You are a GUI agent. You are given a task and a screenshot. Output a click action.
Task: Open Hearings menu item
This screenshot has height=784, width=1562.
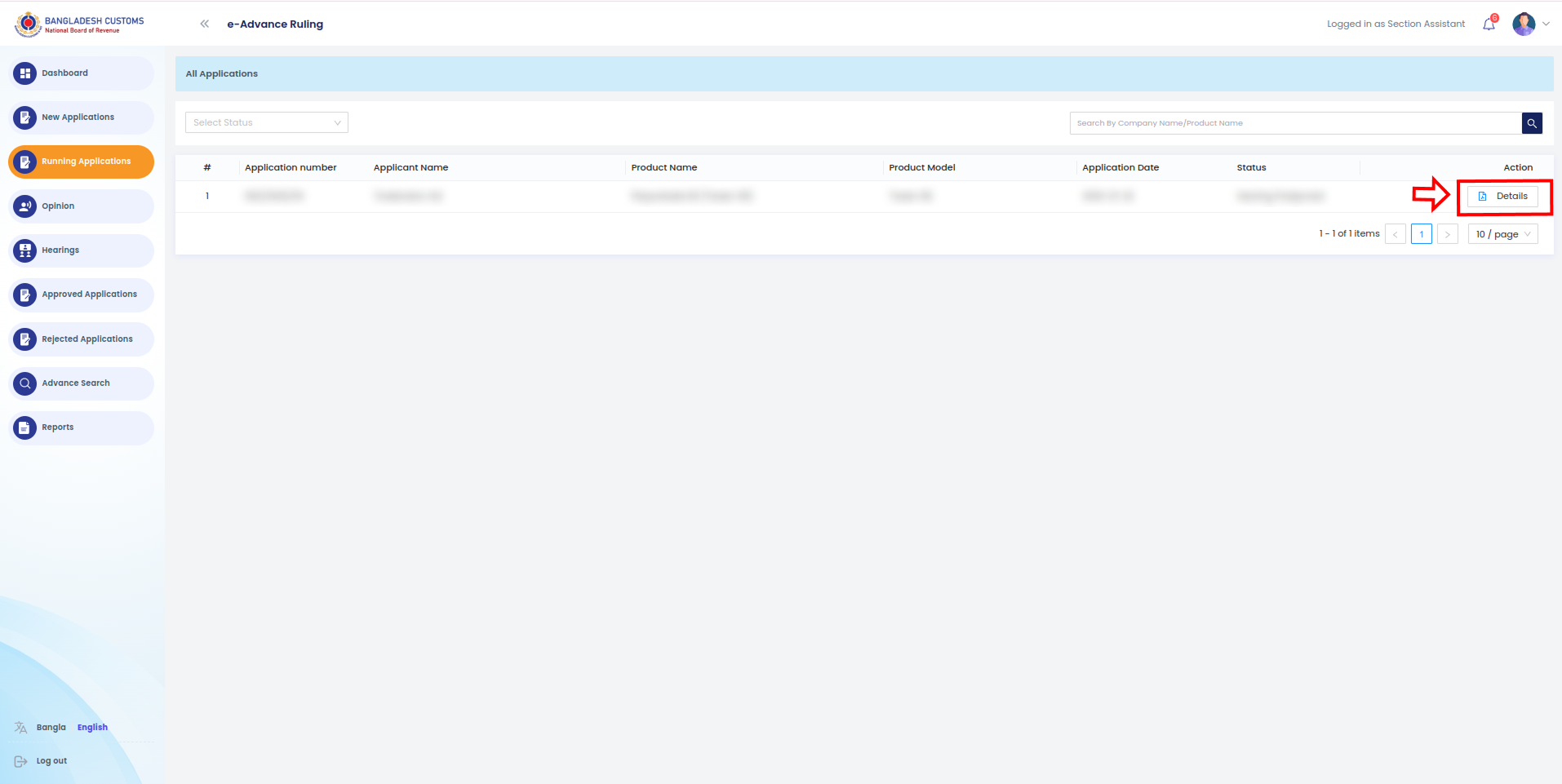81,250
